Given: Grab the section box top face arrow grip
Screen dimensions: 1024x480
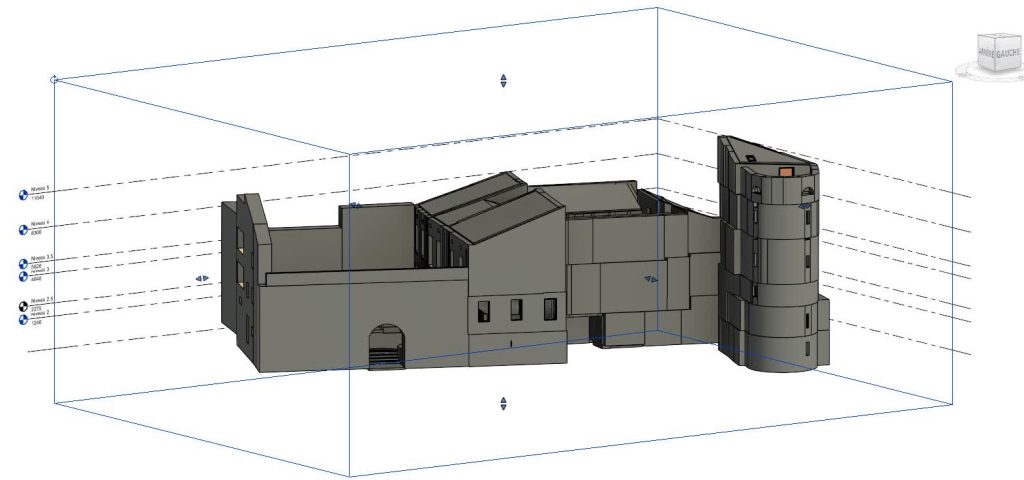Looking at the screenshot, I should (503, 81).
